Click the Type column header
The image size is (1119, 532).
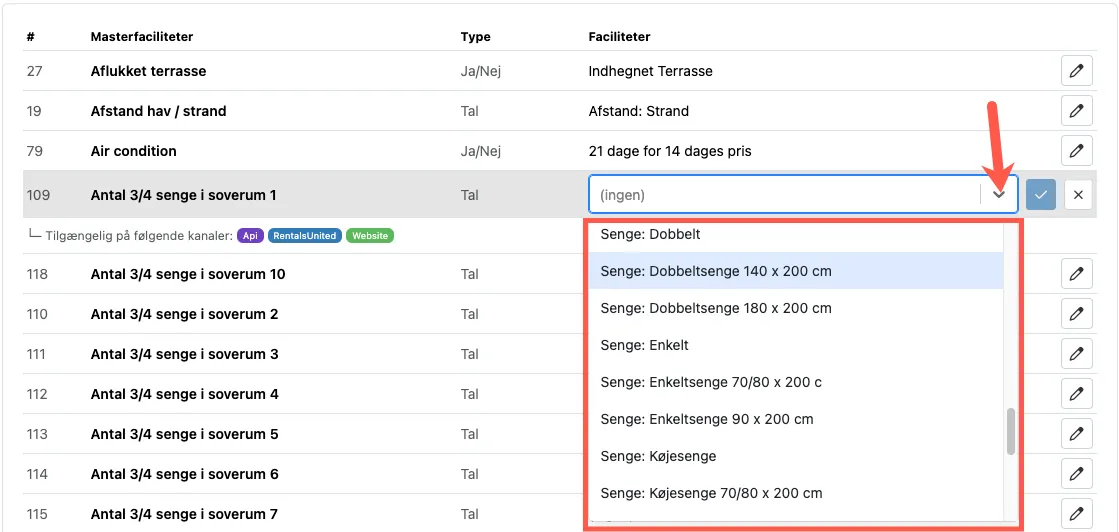click(475, 36)
